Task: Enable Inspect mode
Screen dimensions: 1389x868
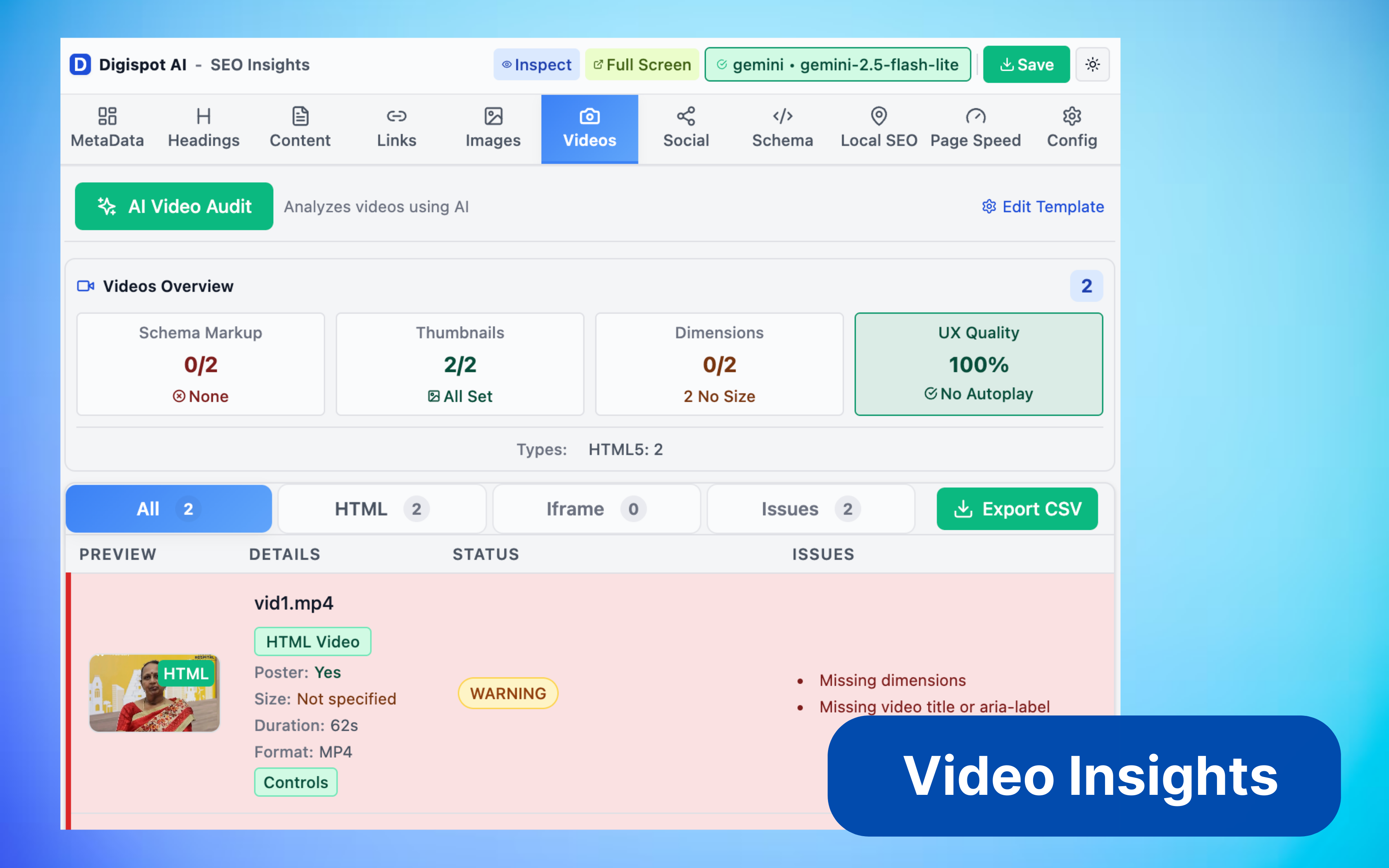Action: (x=536, y=64)
